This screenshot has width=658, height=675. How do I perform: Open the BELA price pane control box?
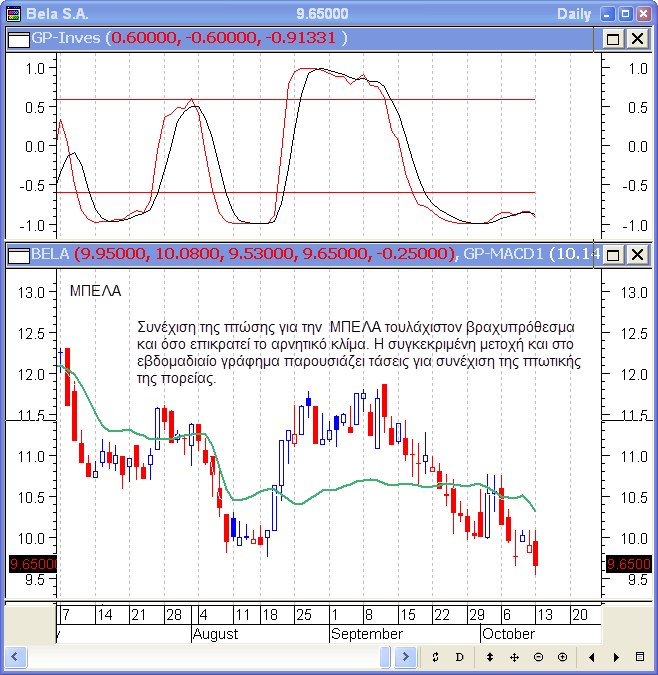tap(18, 254)
